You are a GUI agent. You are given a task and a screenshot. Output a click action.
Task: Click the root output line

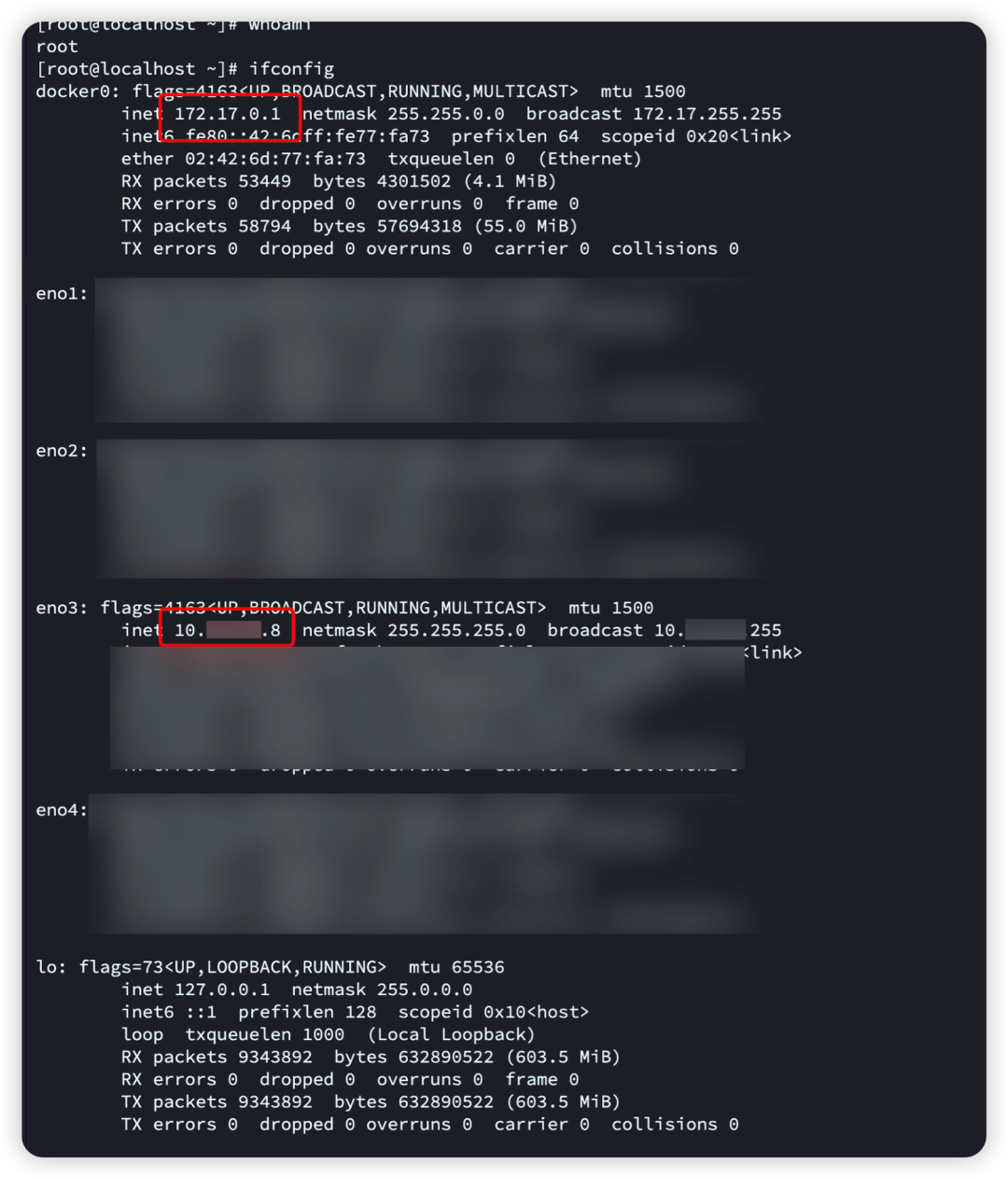point(57,47)
